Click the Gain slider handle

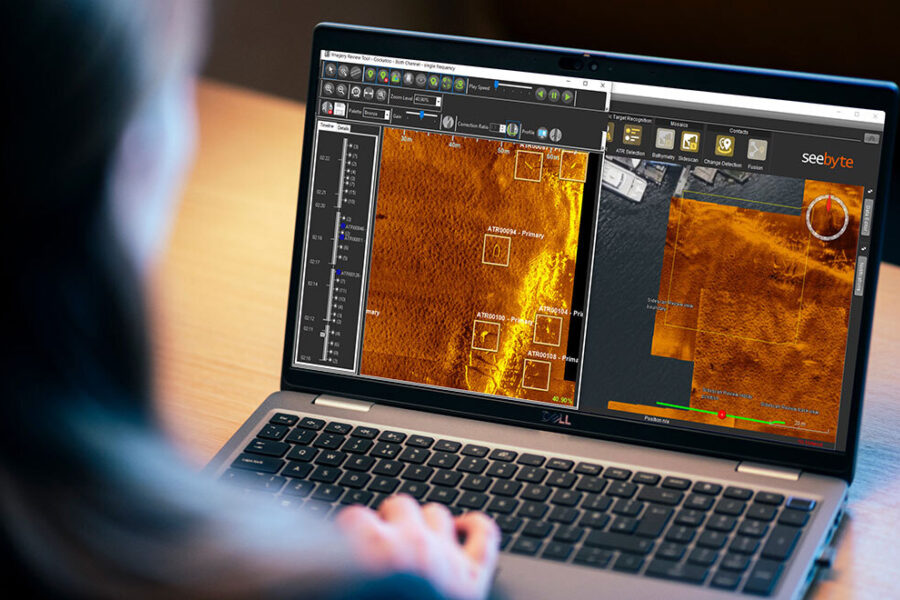(422, 114)
